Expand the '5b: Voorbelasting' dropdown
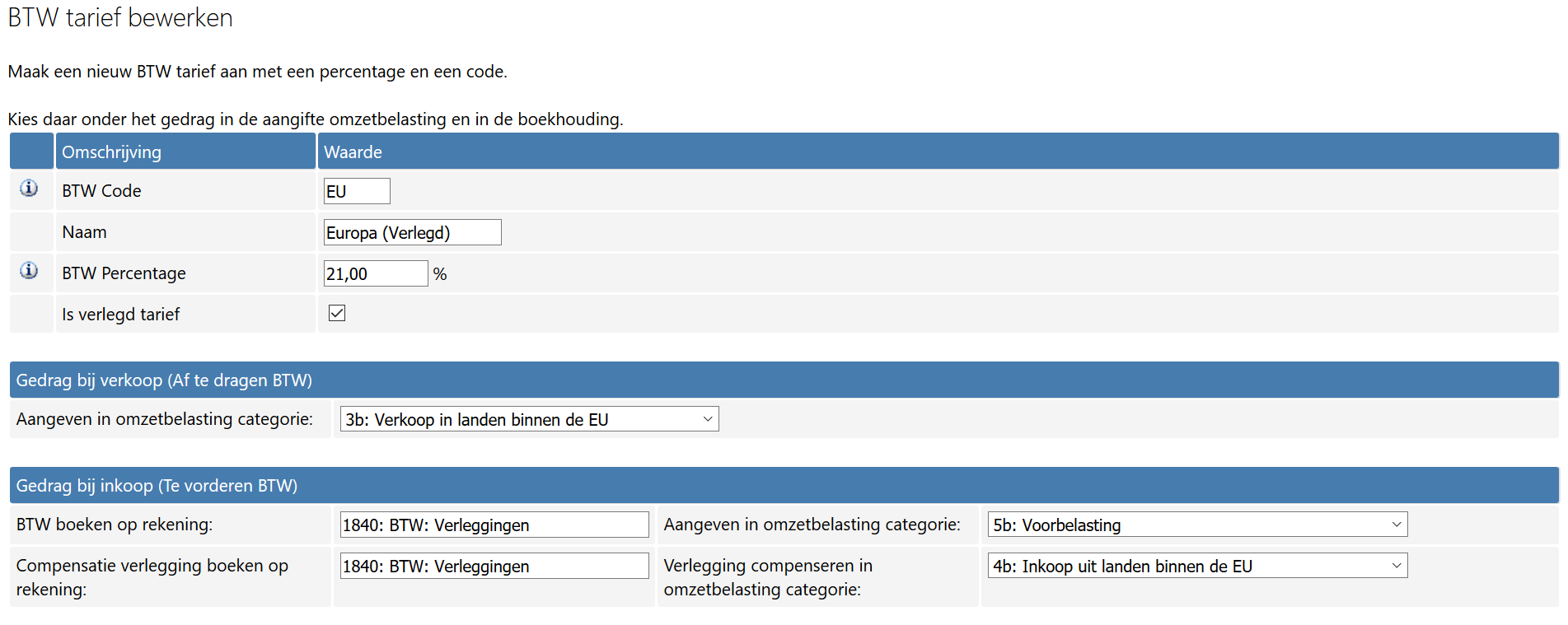Image resolution: width=1568 pixels, height=625 pixels. click(1197, 525)
